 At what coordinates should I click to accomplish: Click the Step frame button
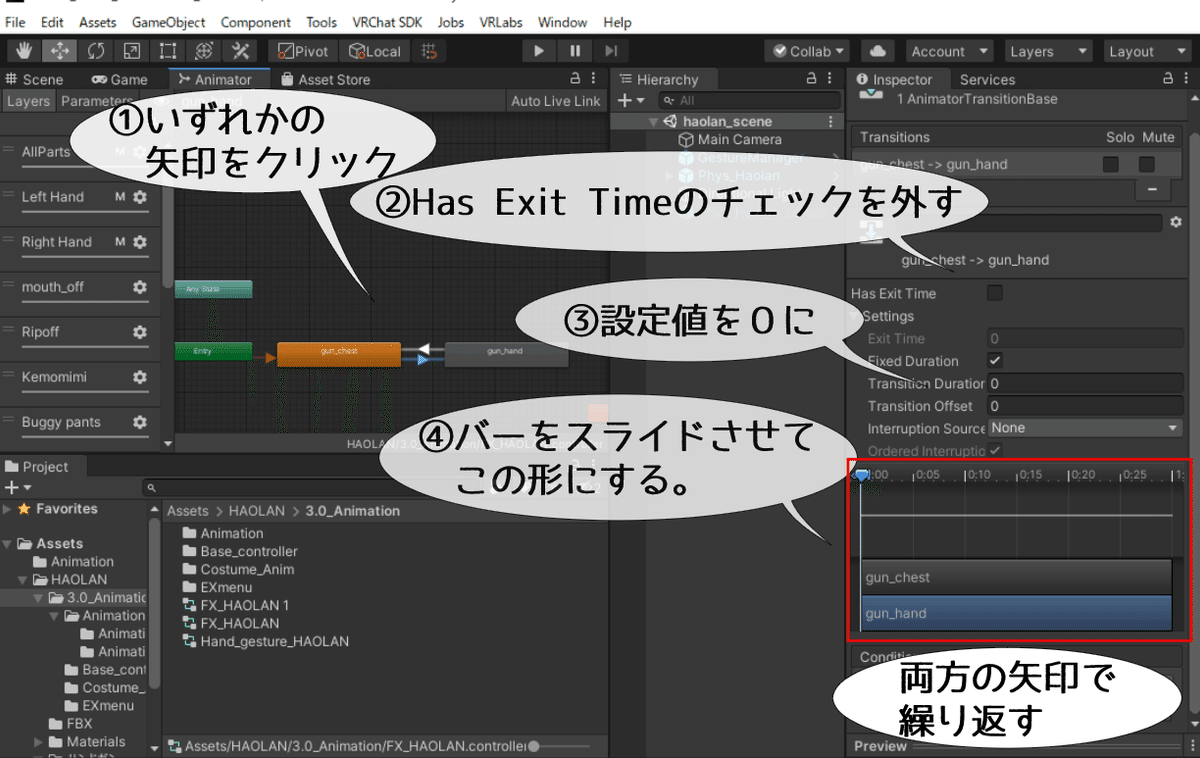[611, 51]
